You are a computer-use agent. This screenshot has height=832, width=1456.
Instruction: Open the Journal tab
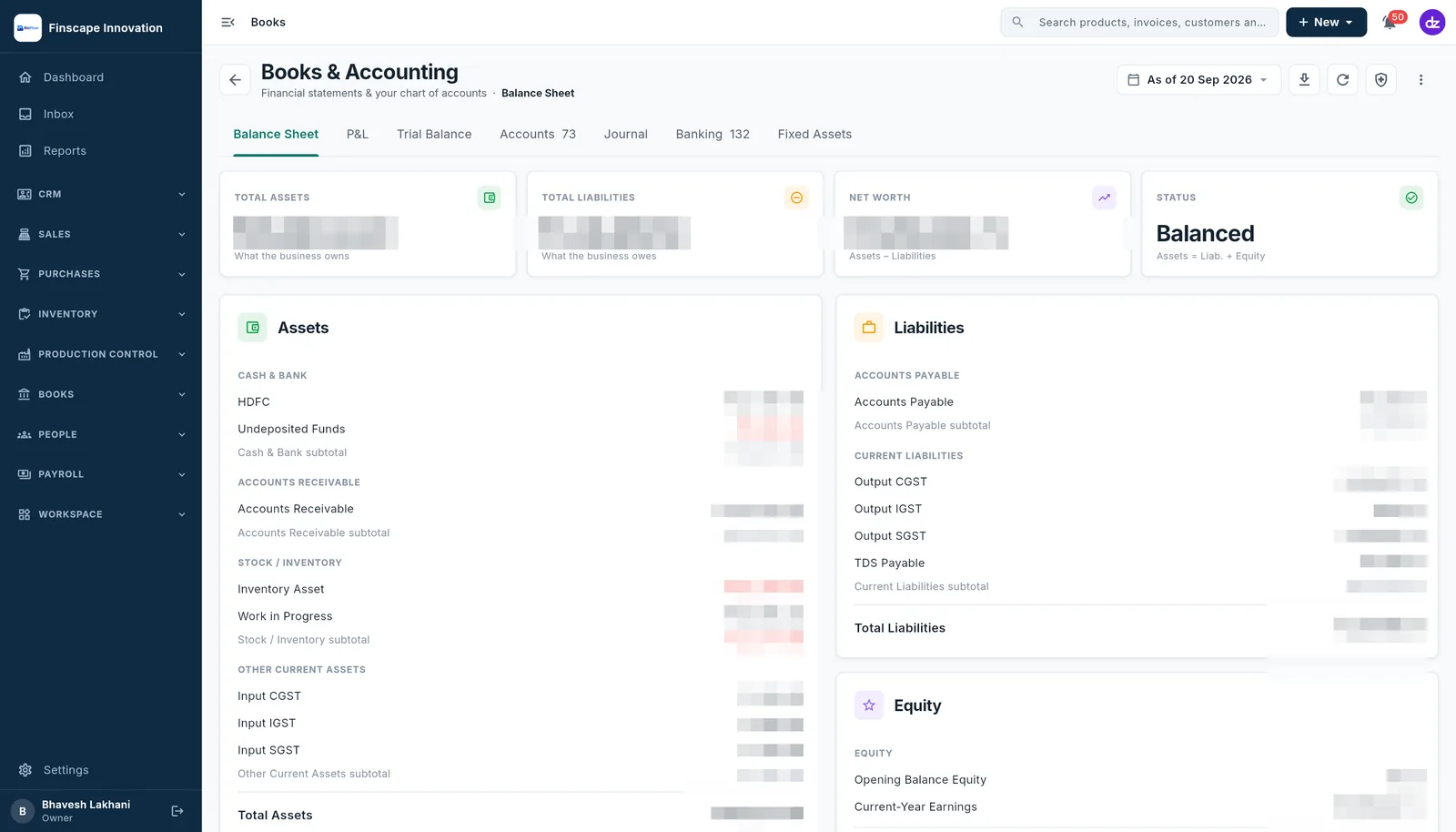(x=626, y=134)
